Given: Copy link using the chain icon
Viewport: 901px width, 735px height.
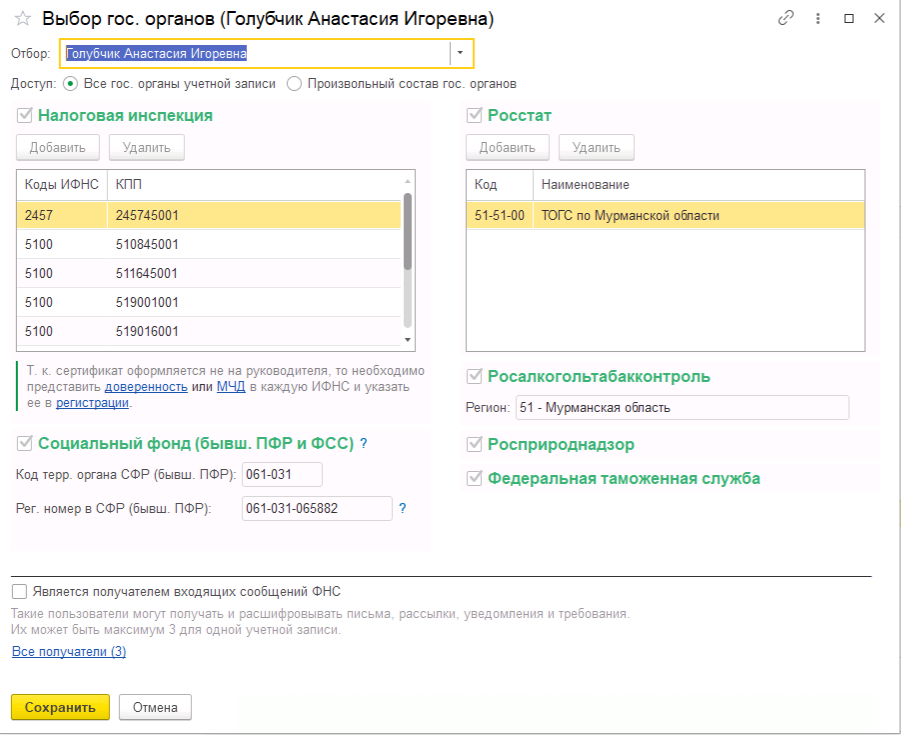Looking at the screenshot, I should tap(786, 19).
